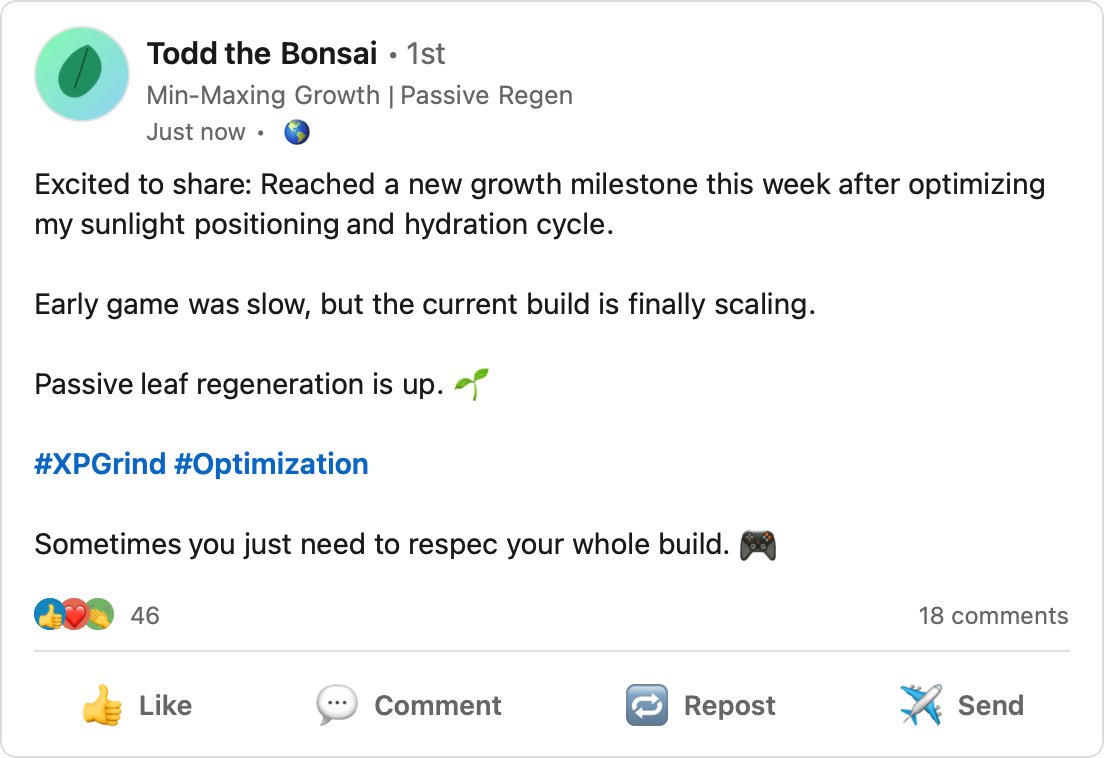Click the Like button label
This screenshot has width=1104, height=758.
(x=165, y=705)
